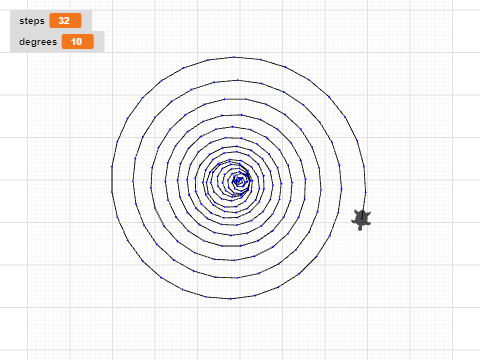This screenshot has height=360, width=480.
Task: Click the empty grid area below the spiral
Action: click(x=233, y=328)
